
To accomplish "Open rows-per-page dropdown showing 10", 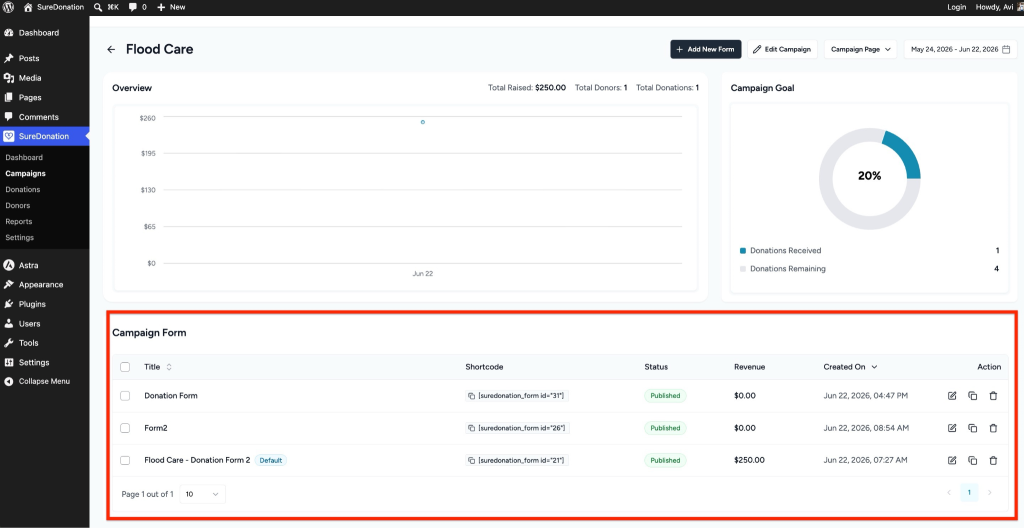I will click(202, 494).
